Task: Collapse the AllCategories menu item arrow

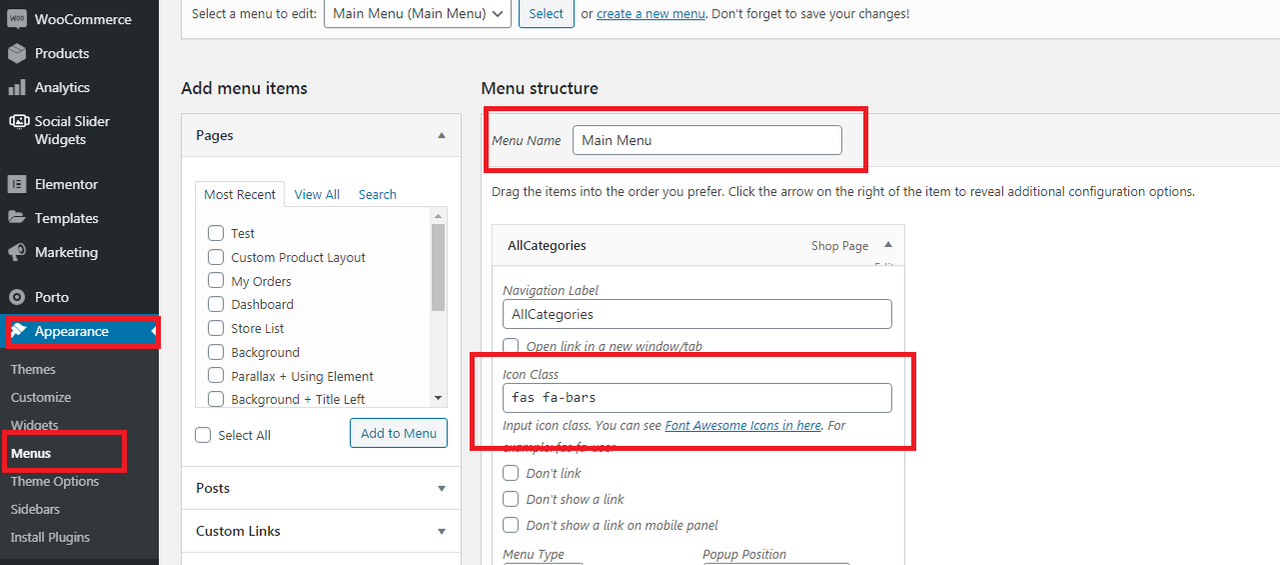Action: coord(888,245)
